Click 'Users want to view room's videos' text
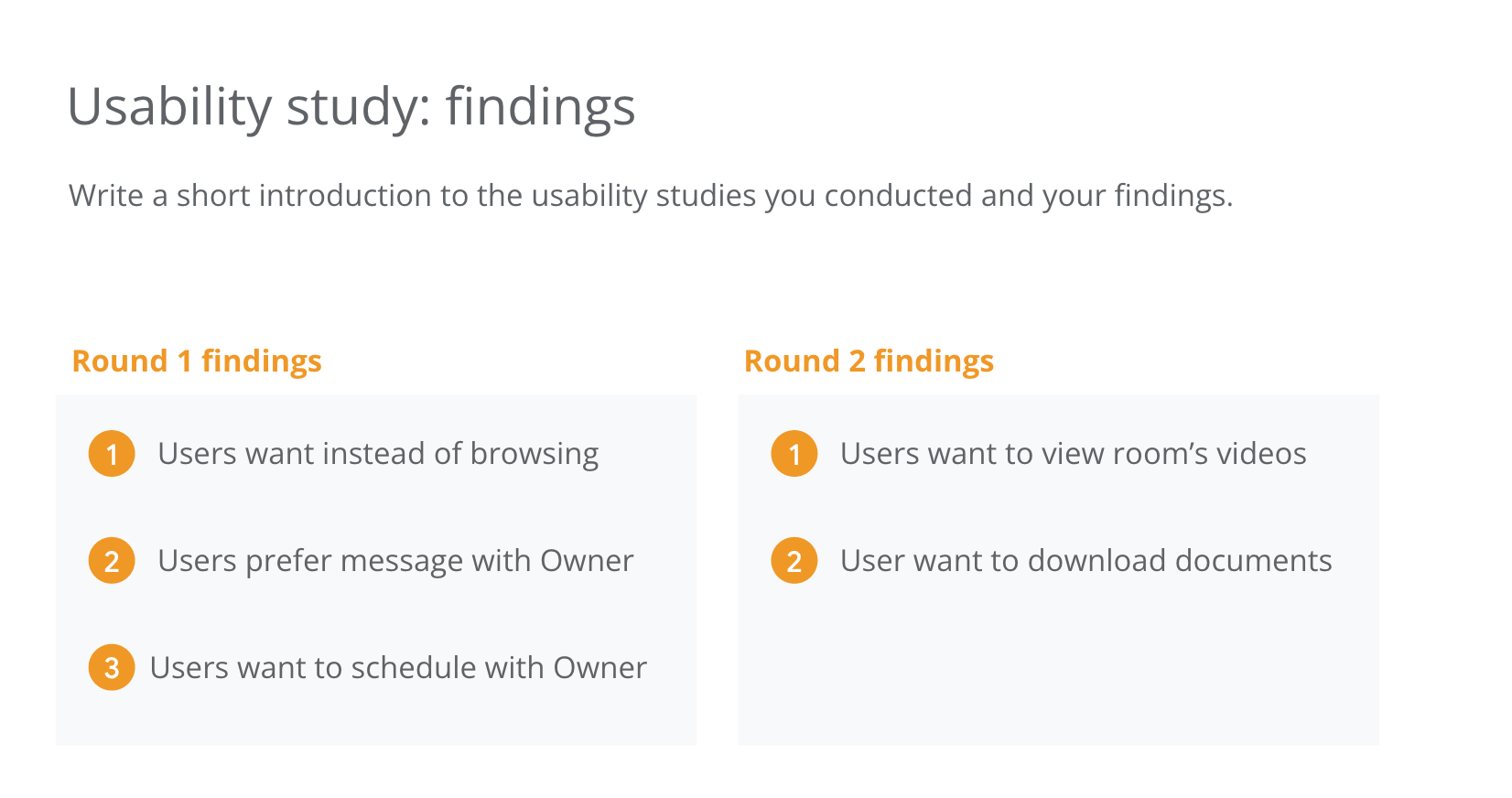The image size is (1512, 798). [1074, 454]
